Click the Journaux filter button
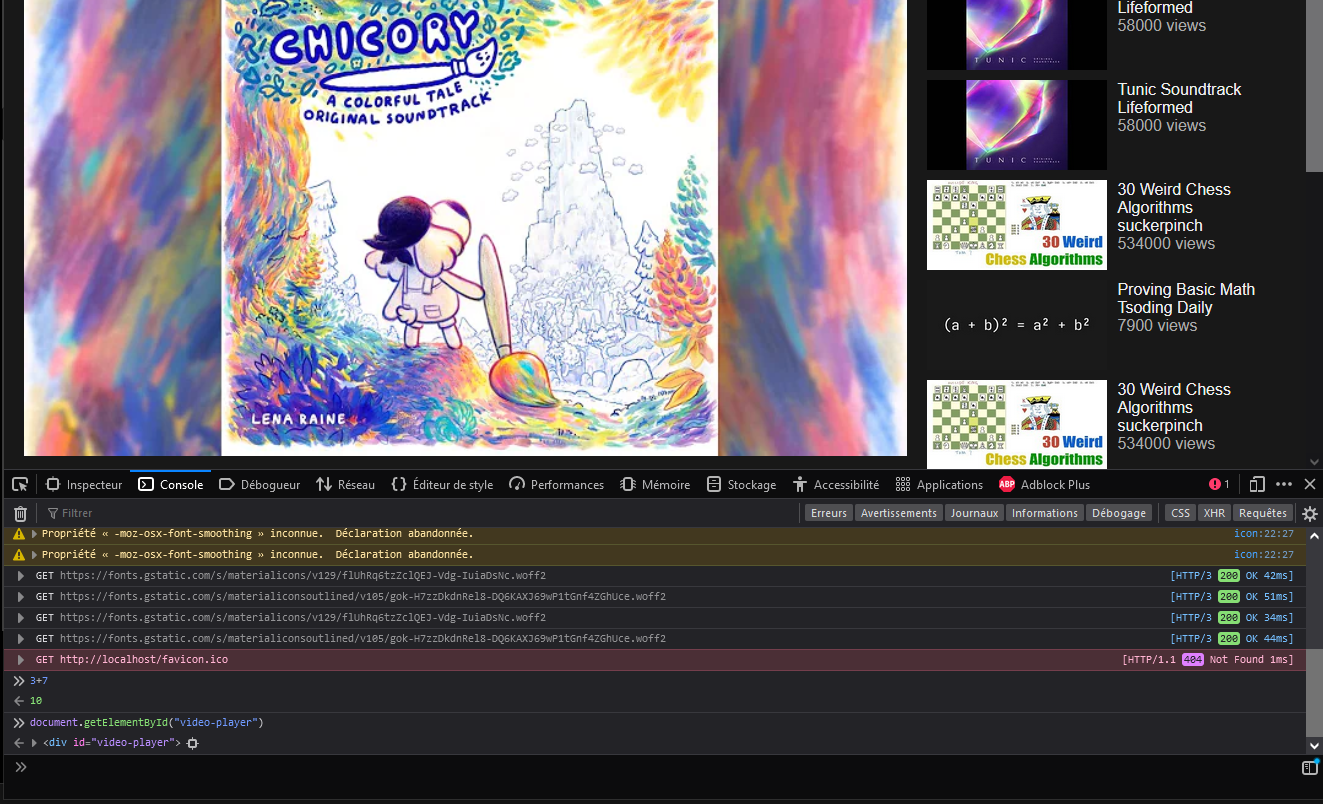Screen dimensions: 1323x804 tap(973, 513)
